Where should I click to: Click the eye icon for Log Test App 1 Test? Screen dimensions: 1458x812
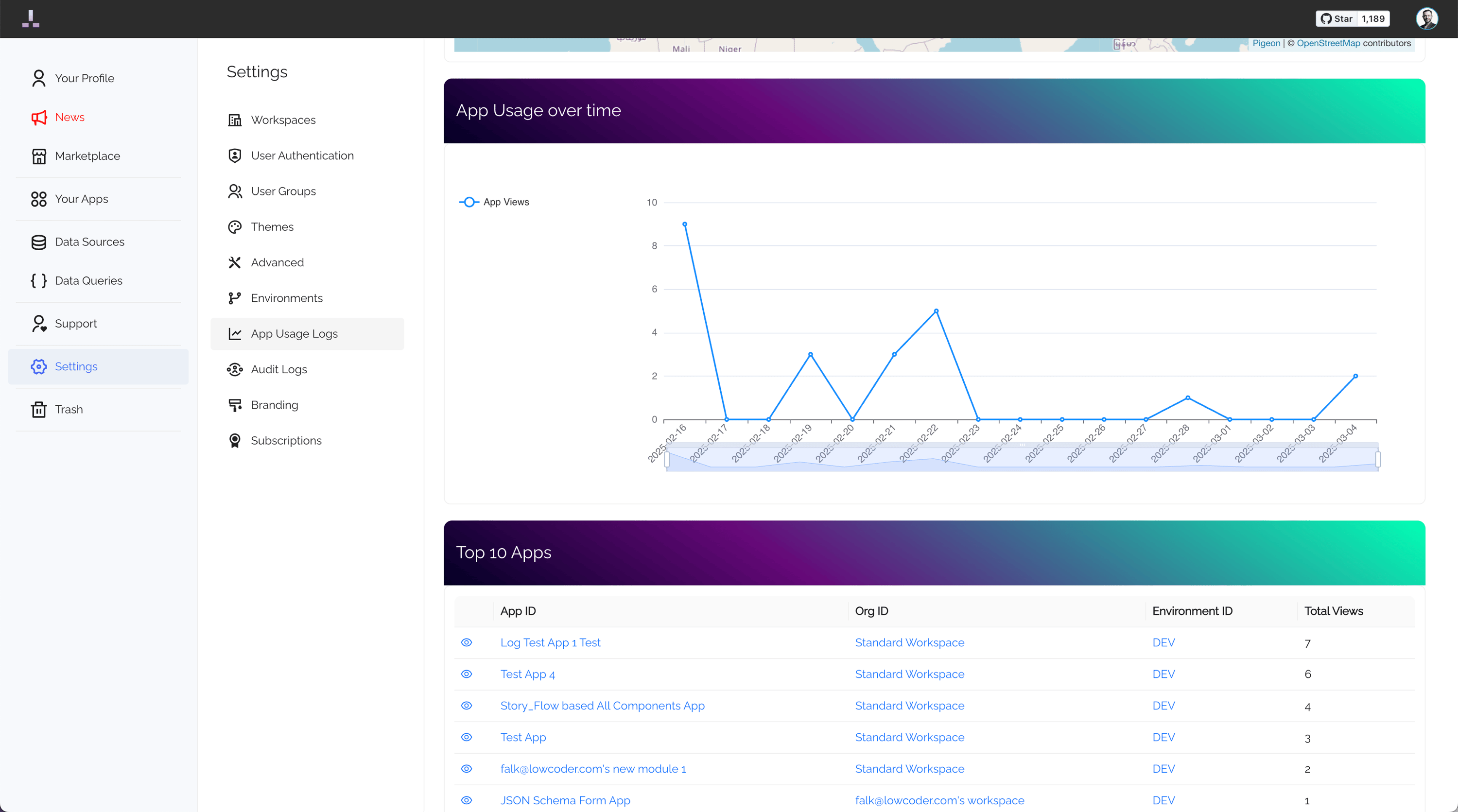click(467, 643)
